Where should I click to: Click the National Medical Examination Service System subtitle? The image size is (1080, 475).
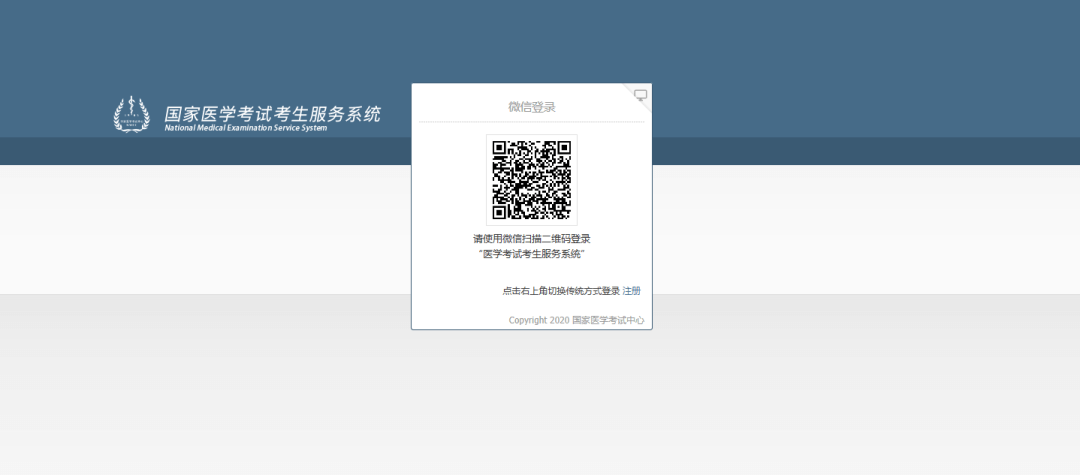click(x=246, y=128)
